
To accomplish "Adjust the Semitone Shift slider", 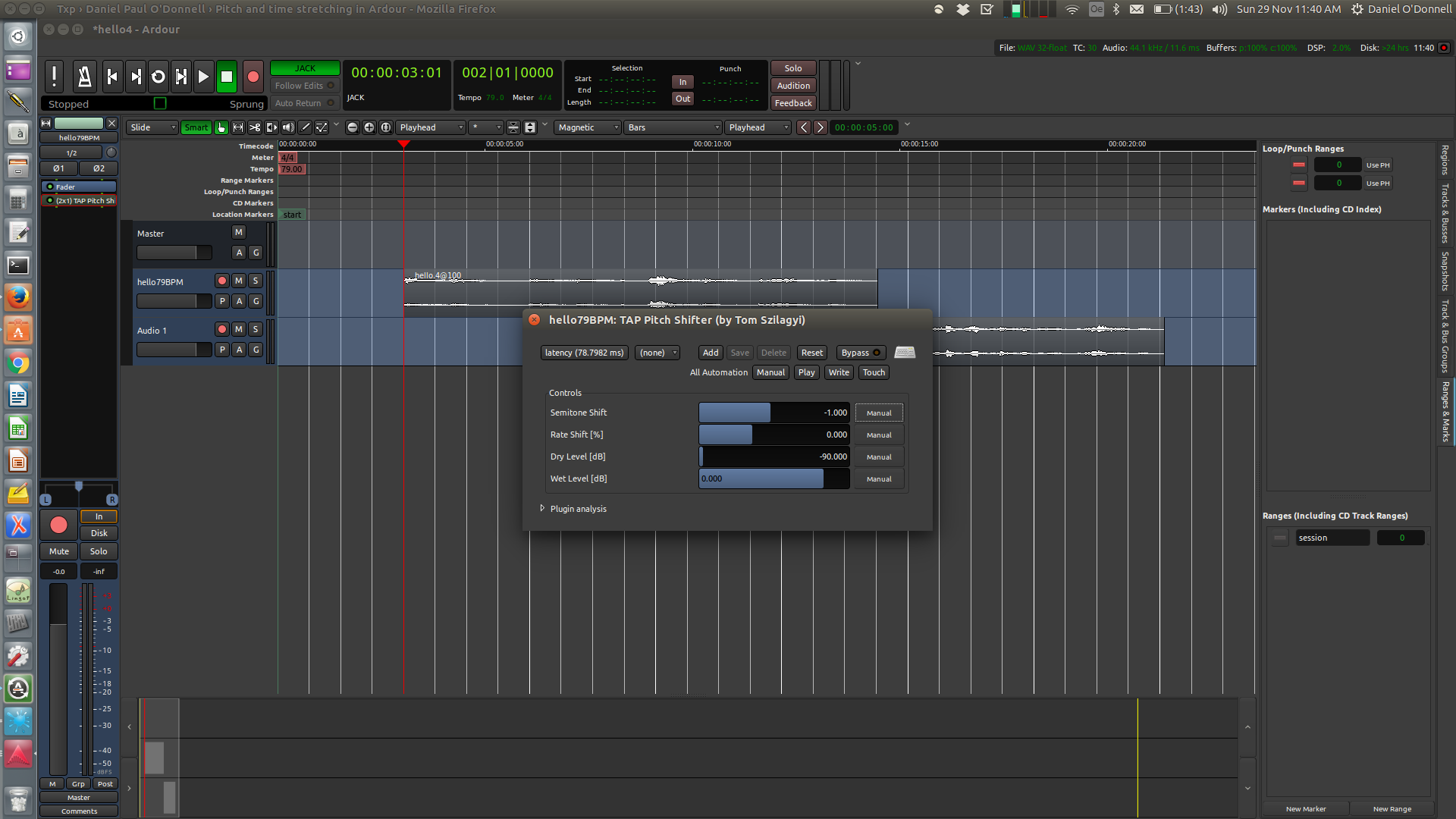I will (773, 413).
